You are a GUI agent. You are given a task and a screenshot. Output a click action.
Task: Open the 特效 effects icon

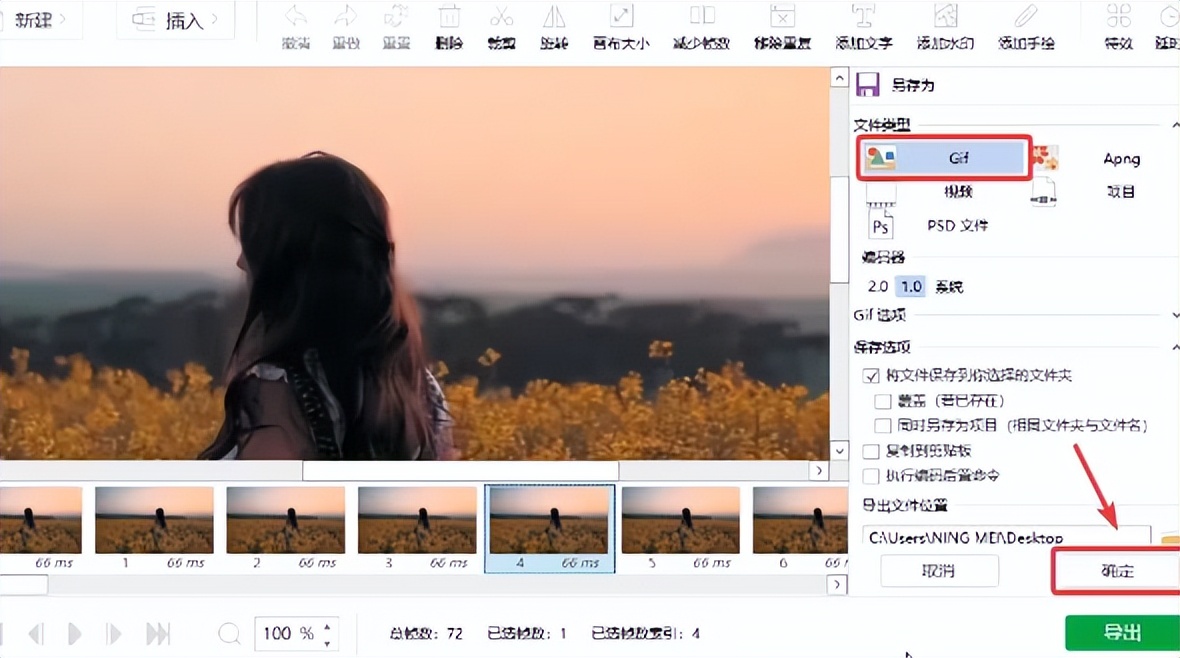[x=1118, y=27]
